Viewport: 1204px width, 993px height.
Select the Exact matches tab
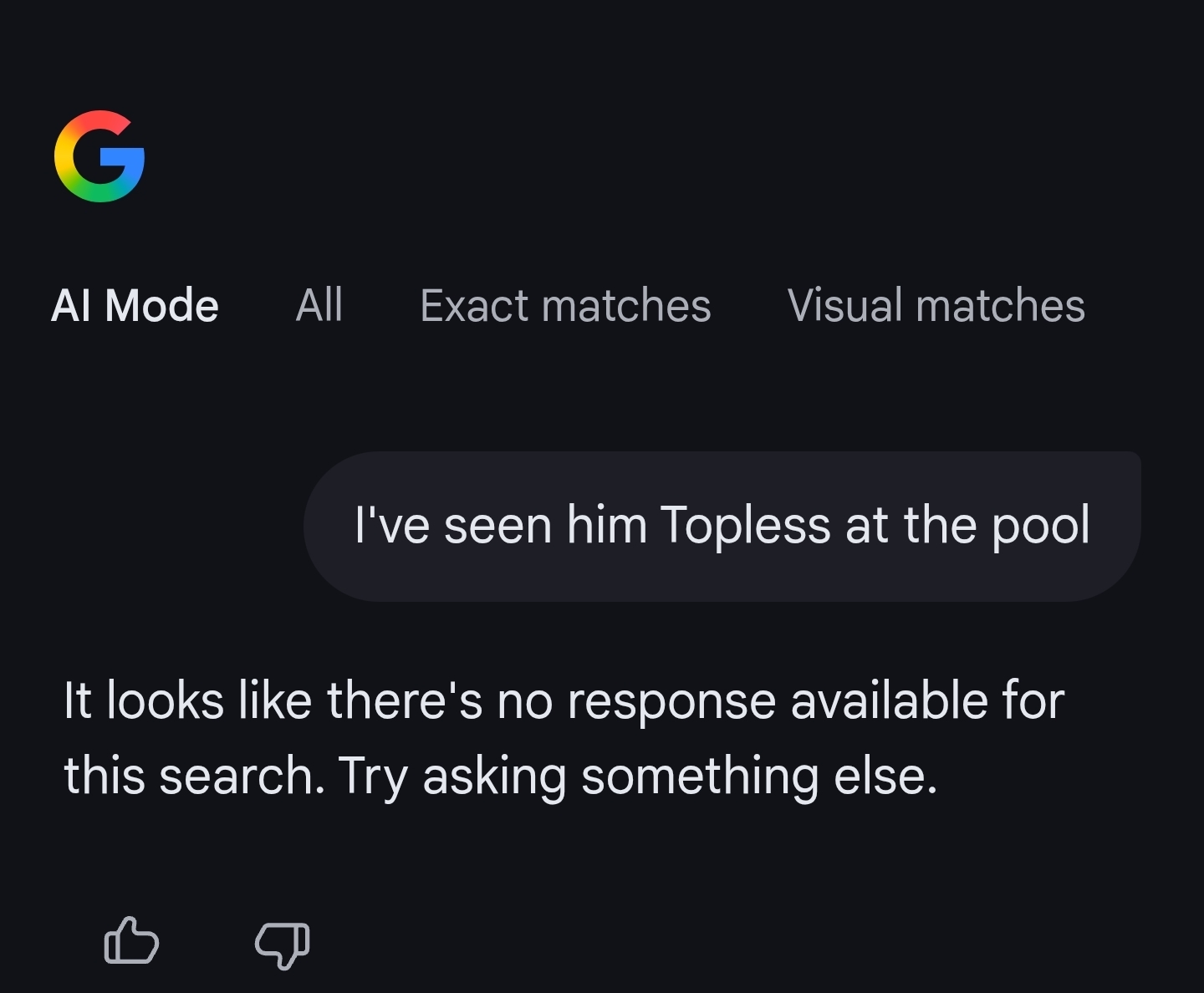tap(565, 305)
